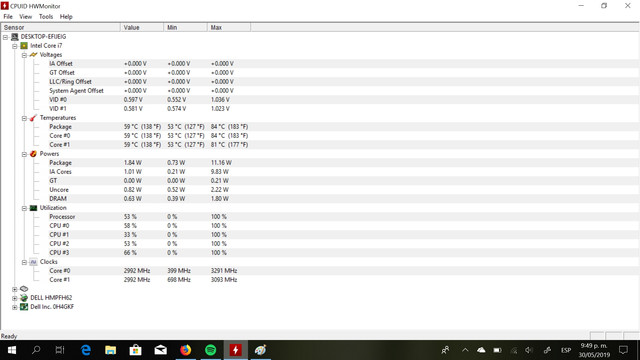Launch Microsoft Edge from taskbar
The width and height of the screenshot is (640, 360).
pos(86,350)
